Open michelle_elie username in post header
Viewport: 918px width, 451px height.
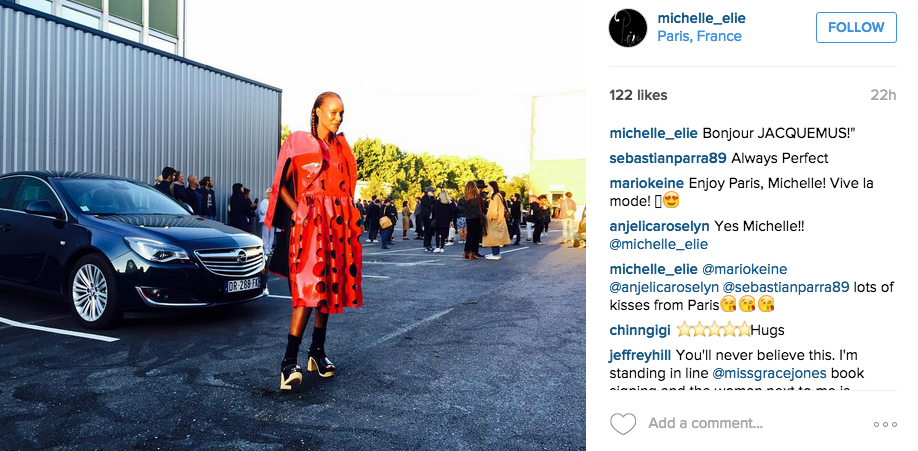[x=701, y=18]
